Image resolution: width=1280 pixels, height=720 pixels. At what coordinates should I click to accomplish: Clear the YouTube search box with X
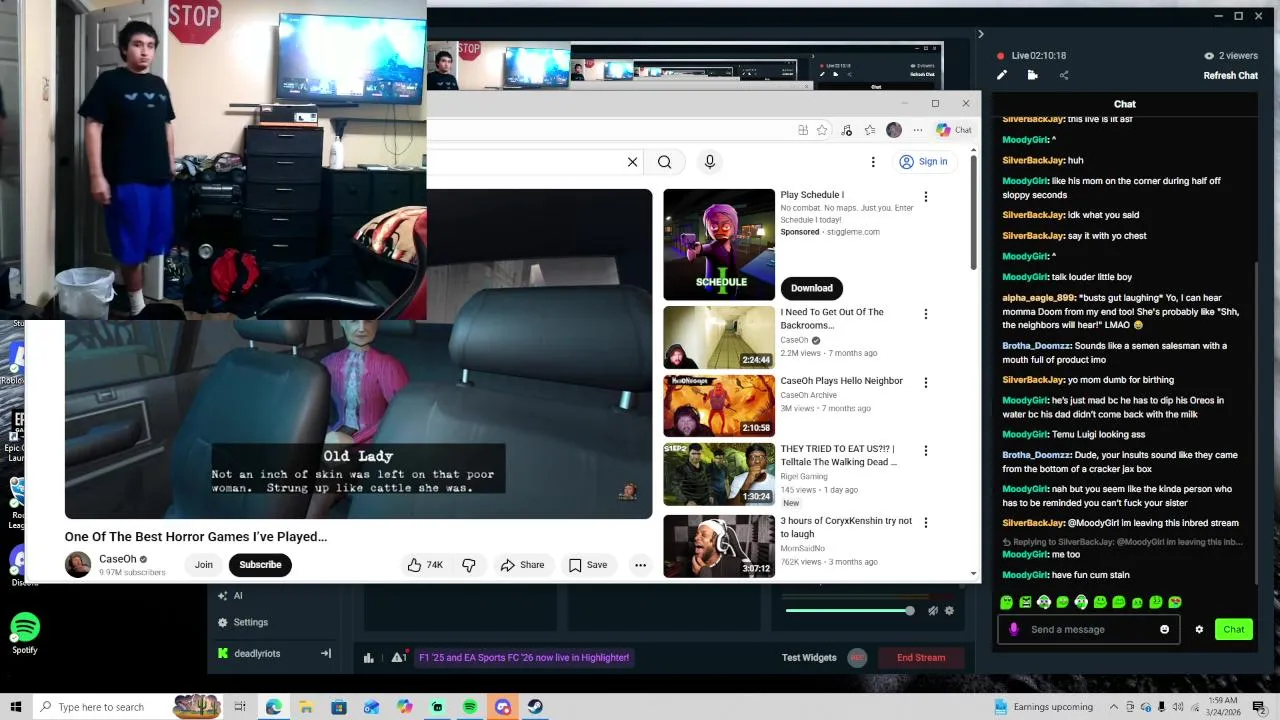tap(632, 162)
